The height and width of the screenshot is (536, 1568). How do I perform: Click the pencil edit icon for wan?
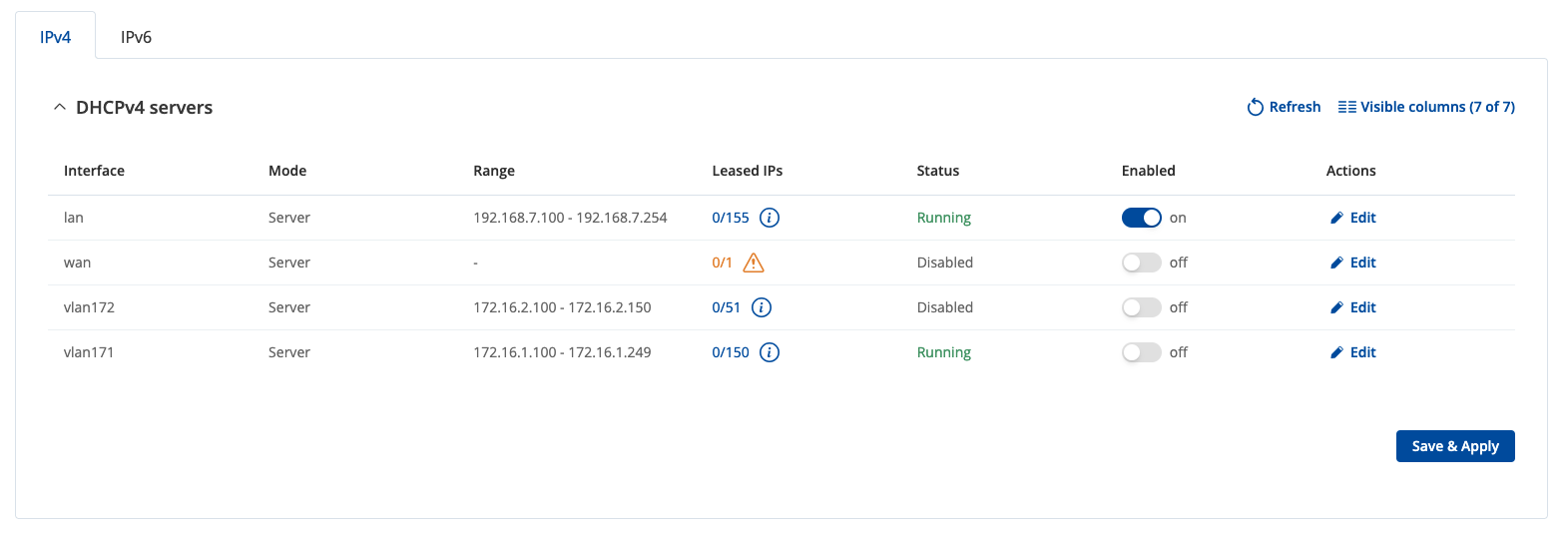tap(1336, 263)
